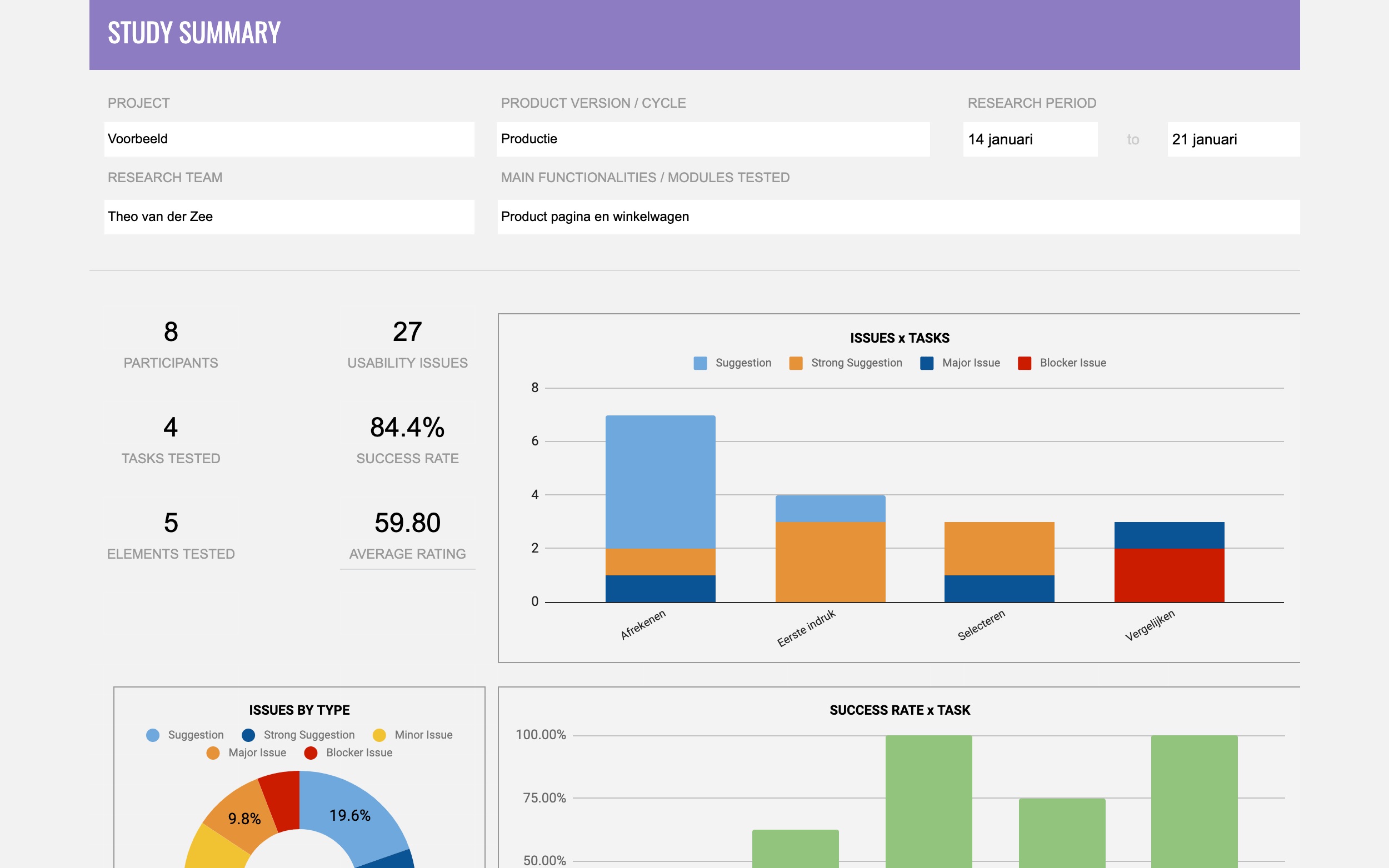Click the AVERAGE RATING label
The width and height of the screenshot is (1389, 868).
pos(407,554)
